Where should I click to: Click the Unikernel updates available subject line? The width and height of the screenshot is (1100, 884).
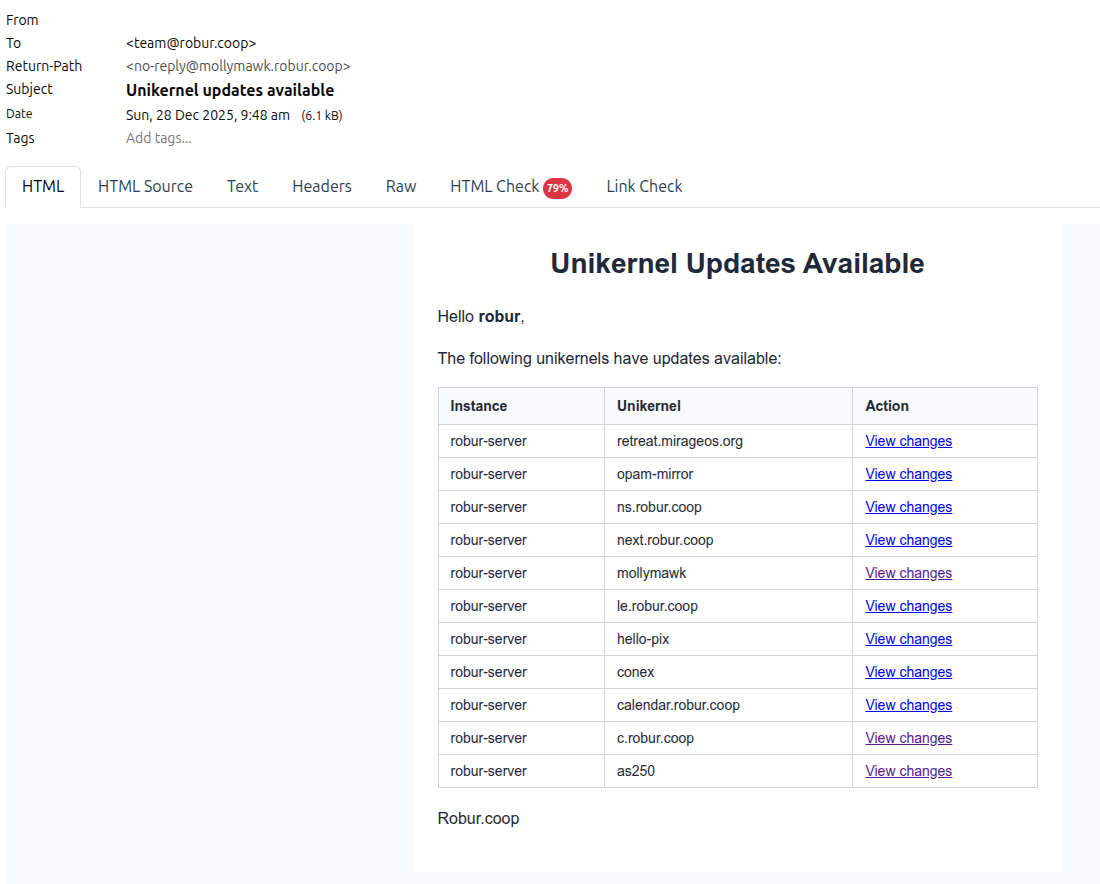229,89
